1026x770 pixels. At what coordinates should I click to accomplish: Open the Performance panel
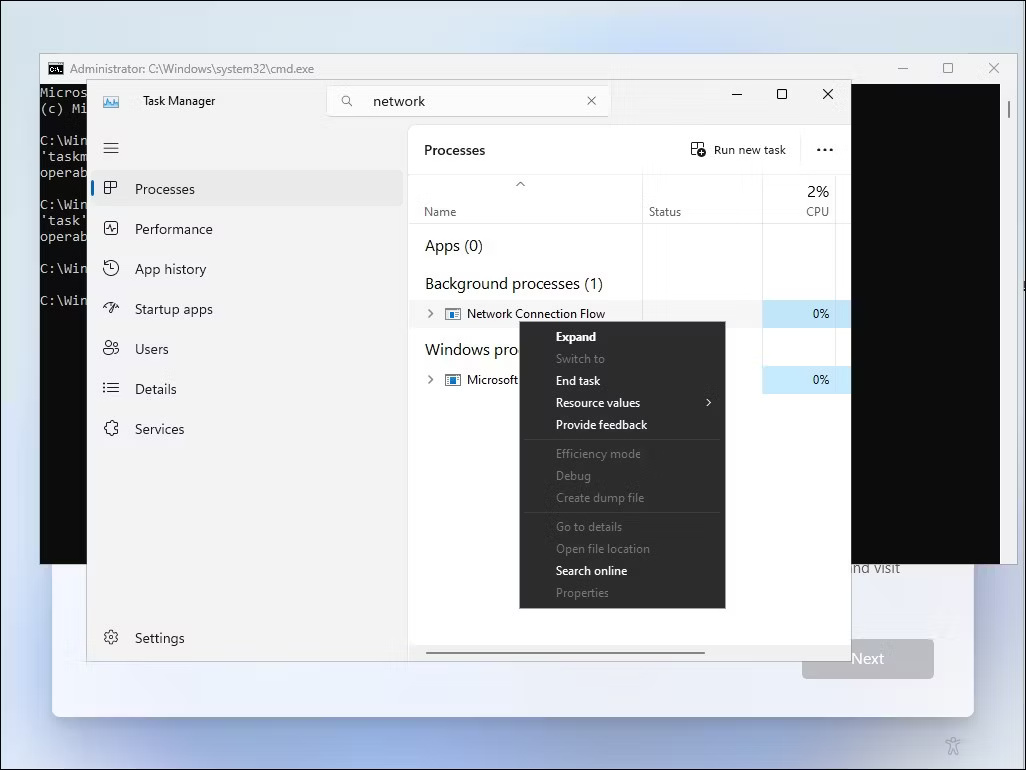click(x=173, y=228)
